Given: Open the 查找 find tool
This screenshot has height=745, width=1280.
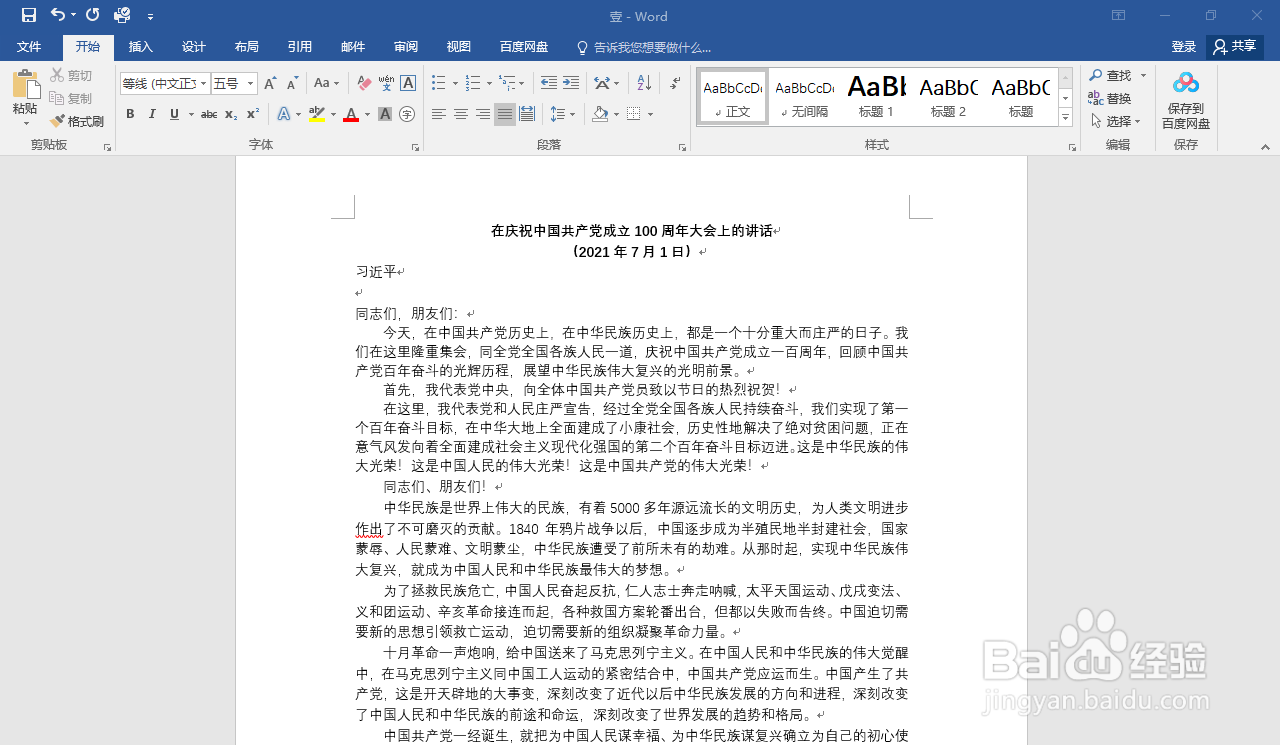Looking at the screenshot, I should (1112, 76).
